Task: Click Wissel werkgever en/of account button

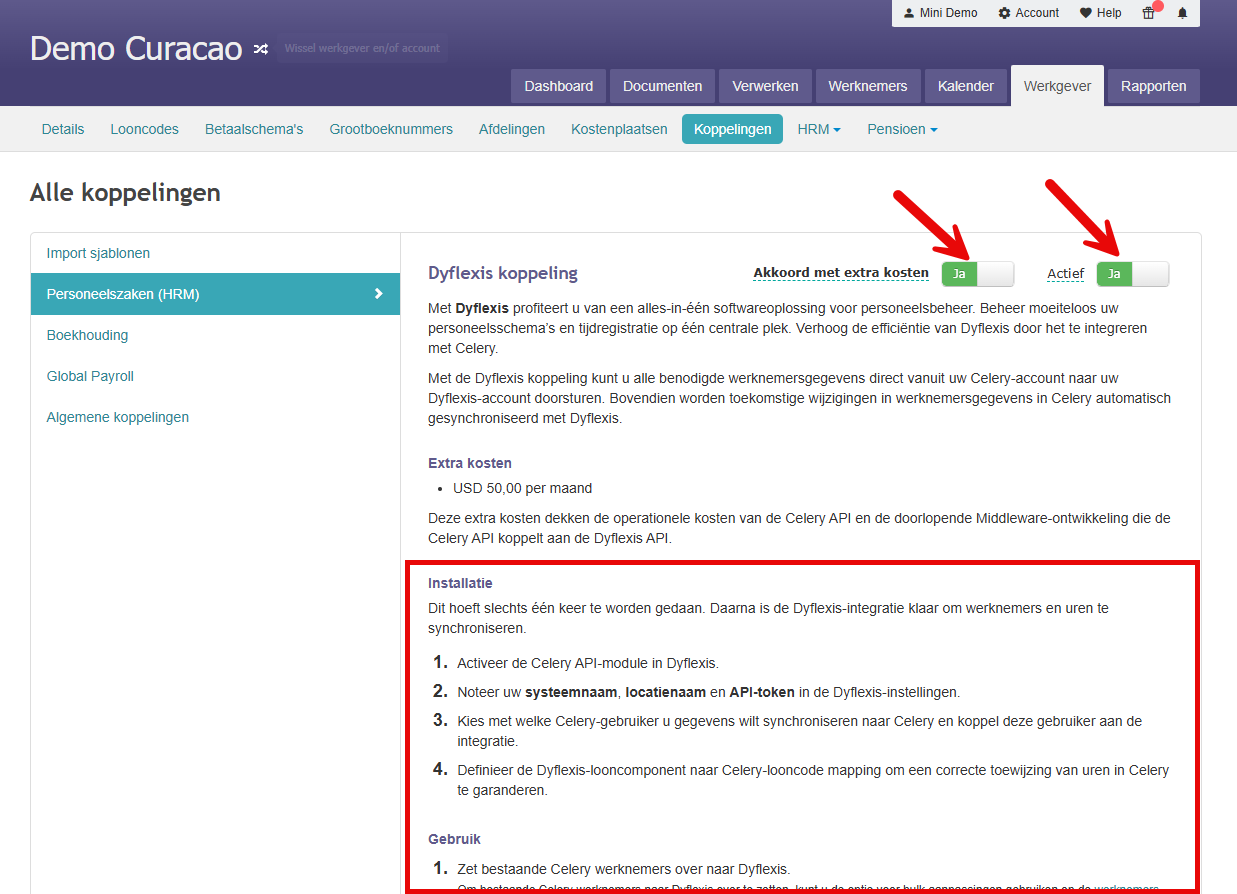Action: 362,48
